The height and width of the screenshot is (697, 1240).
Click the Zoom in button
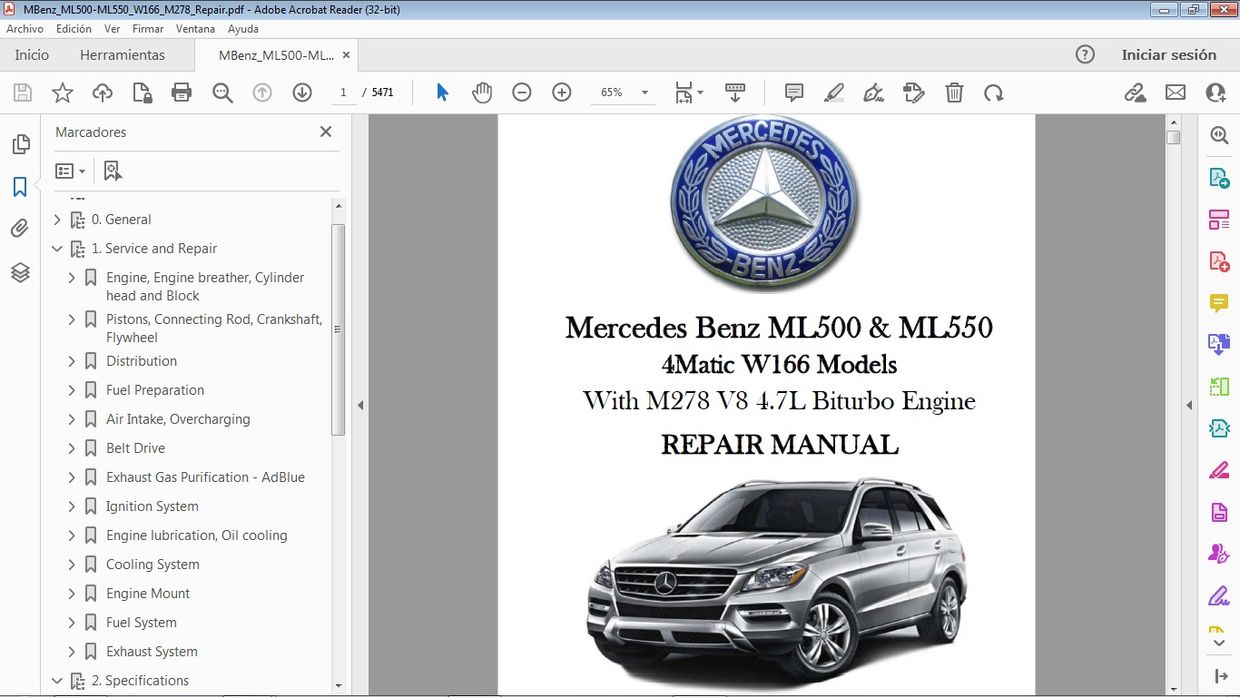coord(561,92)
